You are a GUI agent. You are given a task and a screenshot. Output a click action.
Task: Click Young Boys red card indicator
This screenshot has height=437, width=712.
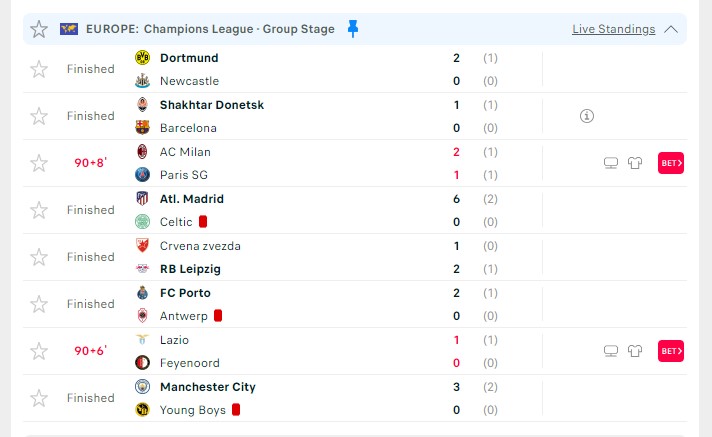pyautogui.click(x=236, y=410)
